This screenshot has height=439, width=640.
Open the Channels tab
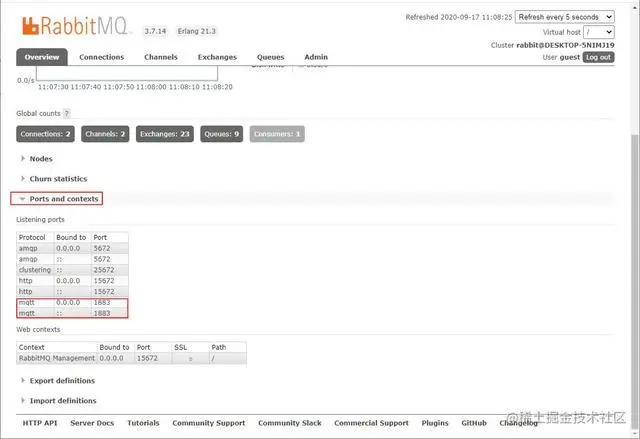coord(161,57)
